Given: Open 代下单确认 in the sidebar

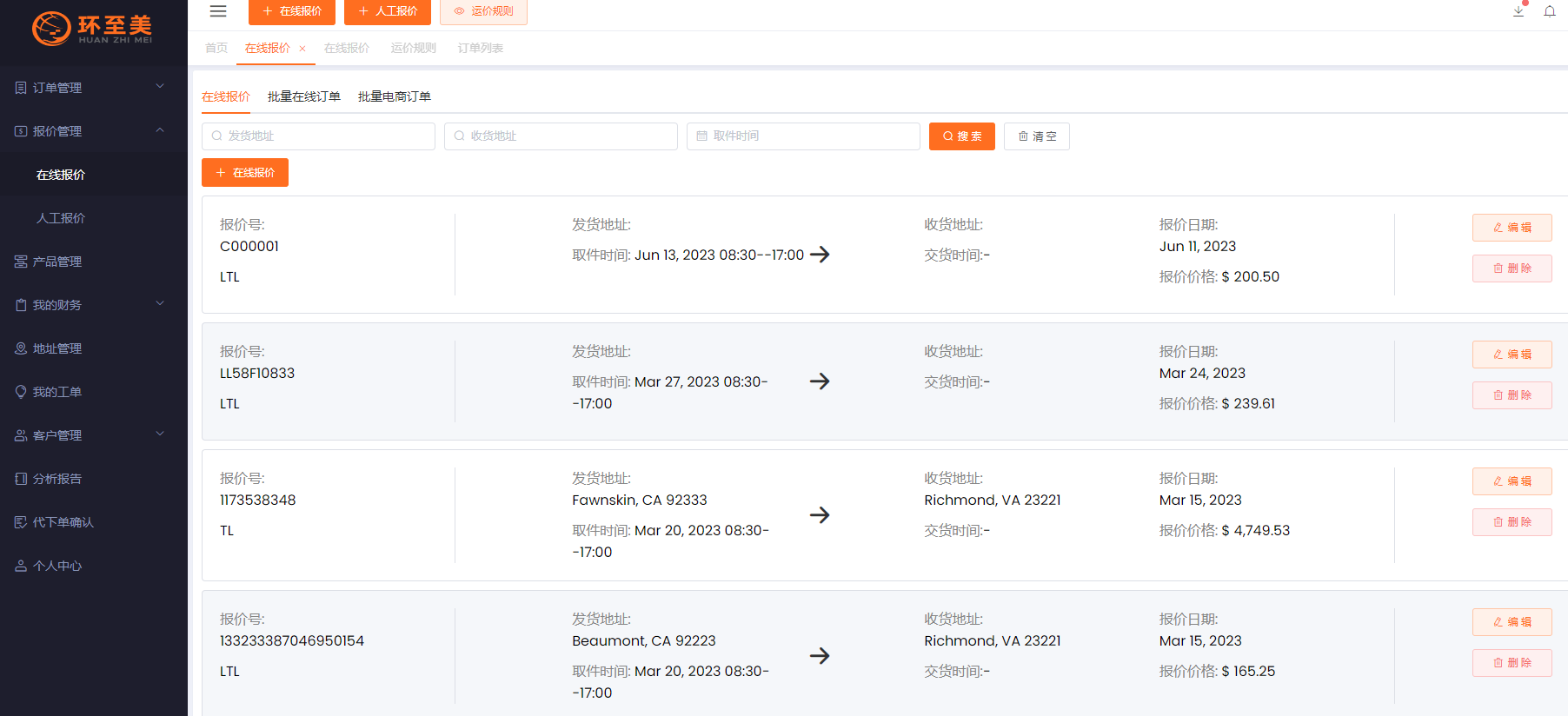Looking at the screenshot, I should (63, 522).
